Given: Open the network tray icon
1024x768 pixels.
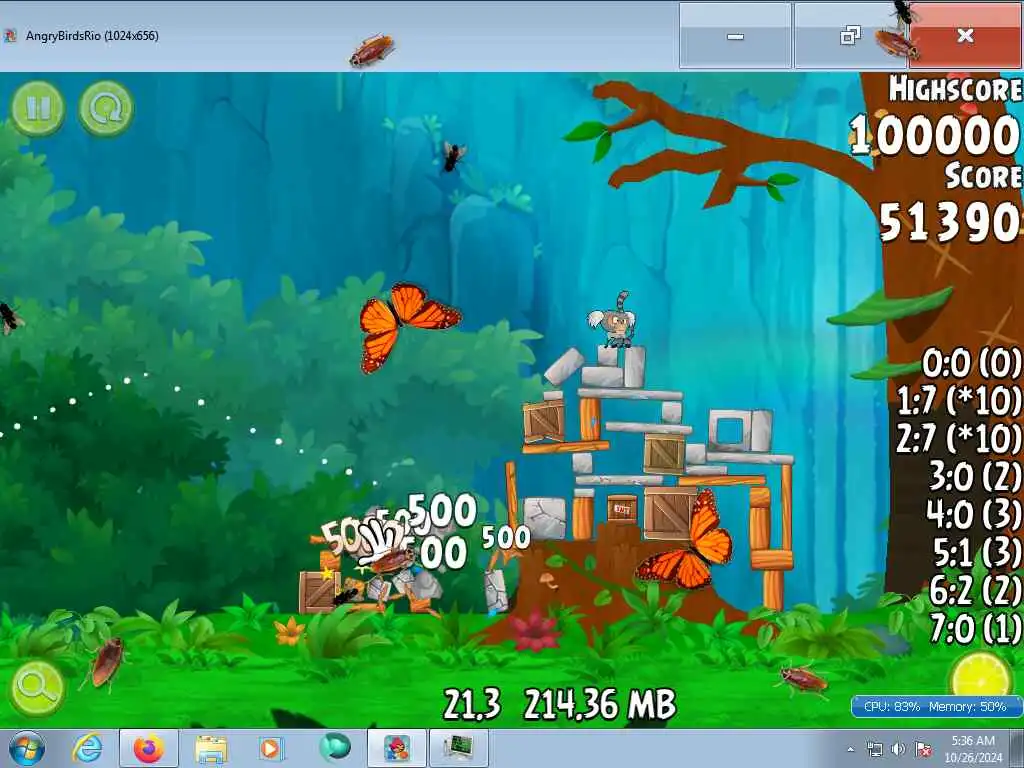Looking at the screenshot, I should pos(874,749).
